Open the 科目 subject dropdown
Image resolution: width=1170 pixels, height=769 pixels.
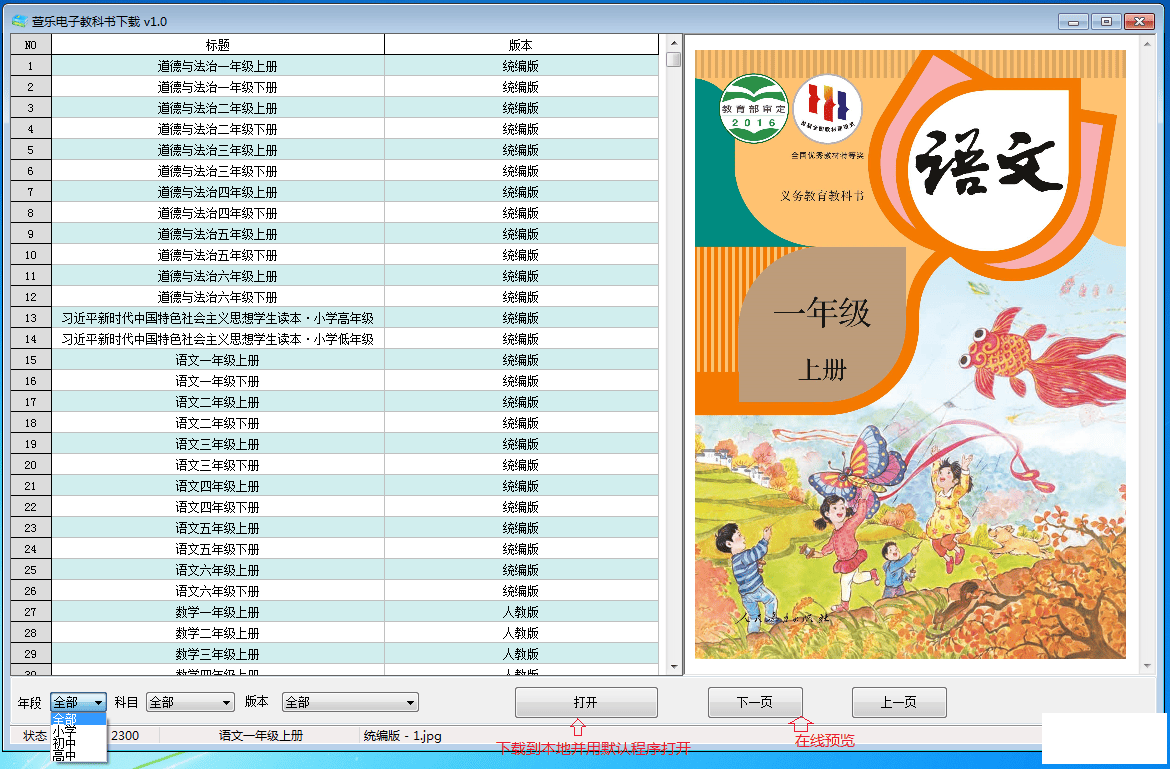(x=190, y=702)
